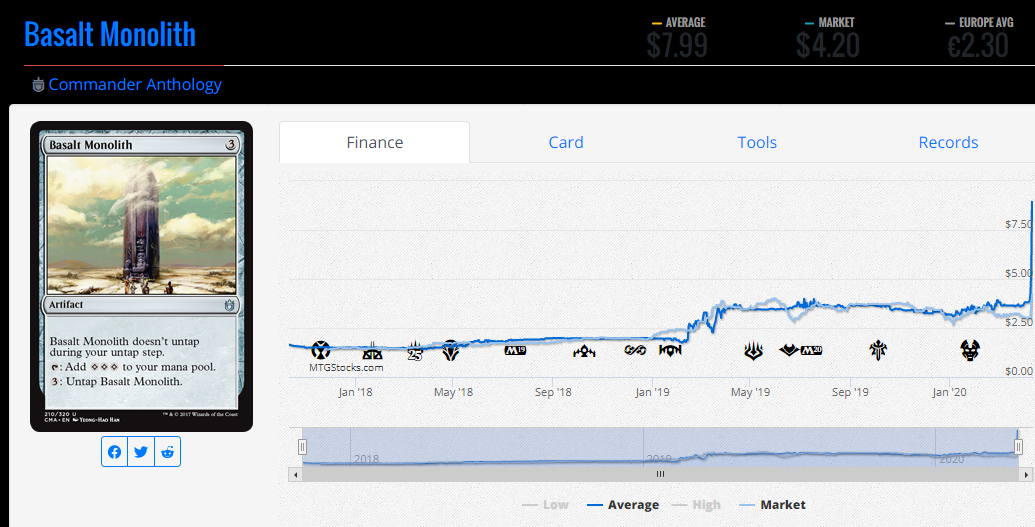The height and width of the screenshot is (527, 1035).
Task: Share card on Twitter
Action: pos(141,452)
